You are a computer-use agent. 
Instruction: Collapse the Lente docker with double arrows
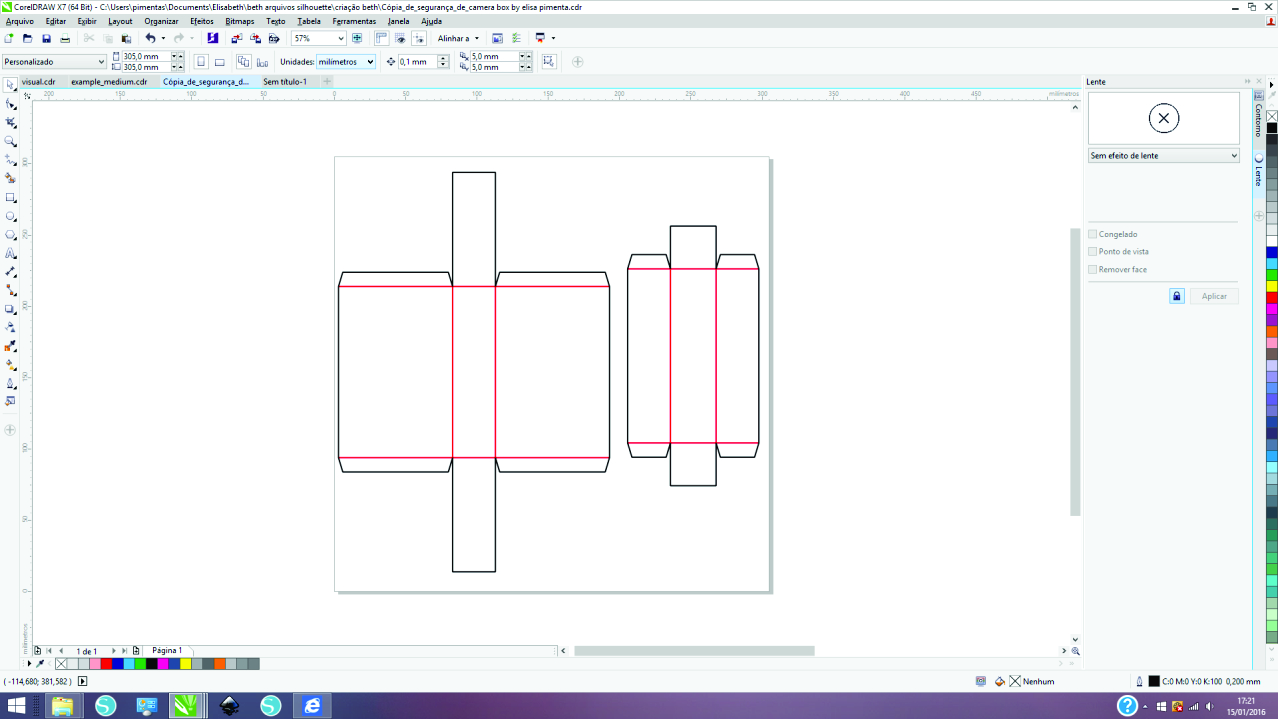pos(1247,82)
